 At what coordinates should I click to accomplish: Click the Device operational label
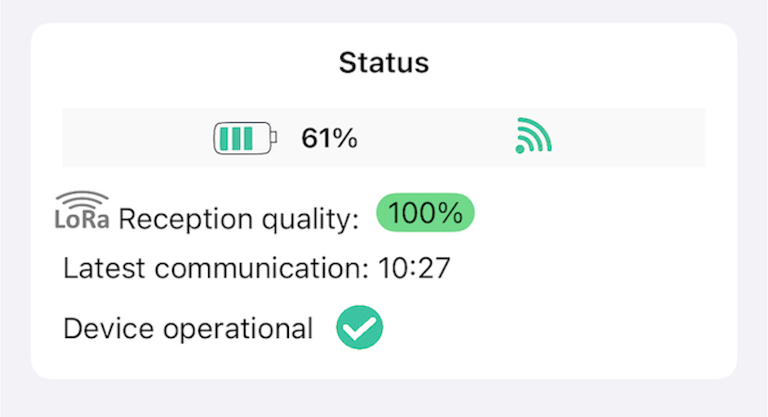tap(188, 328)
